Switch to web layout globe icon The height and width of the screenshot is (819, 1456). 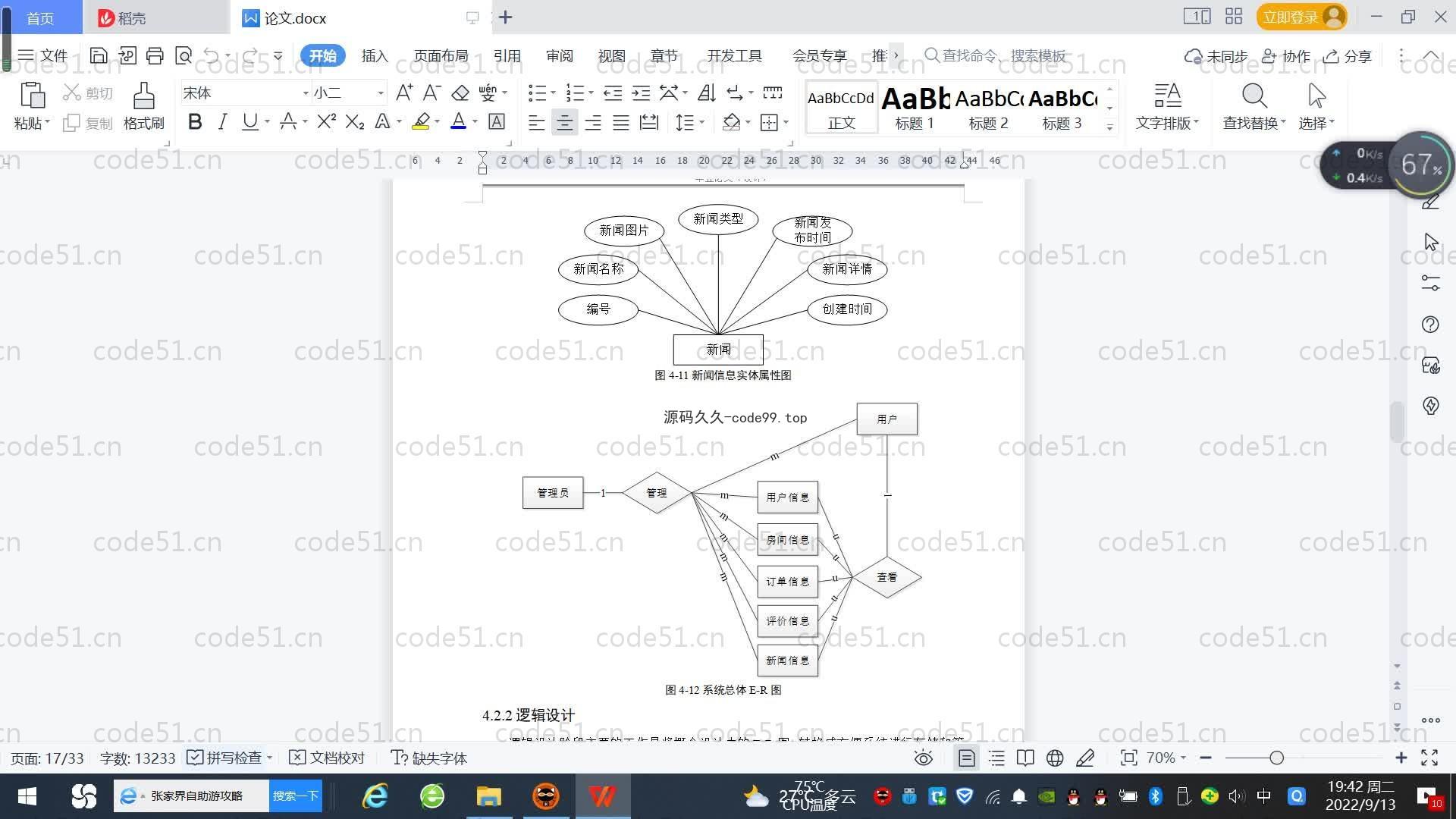1055,758
